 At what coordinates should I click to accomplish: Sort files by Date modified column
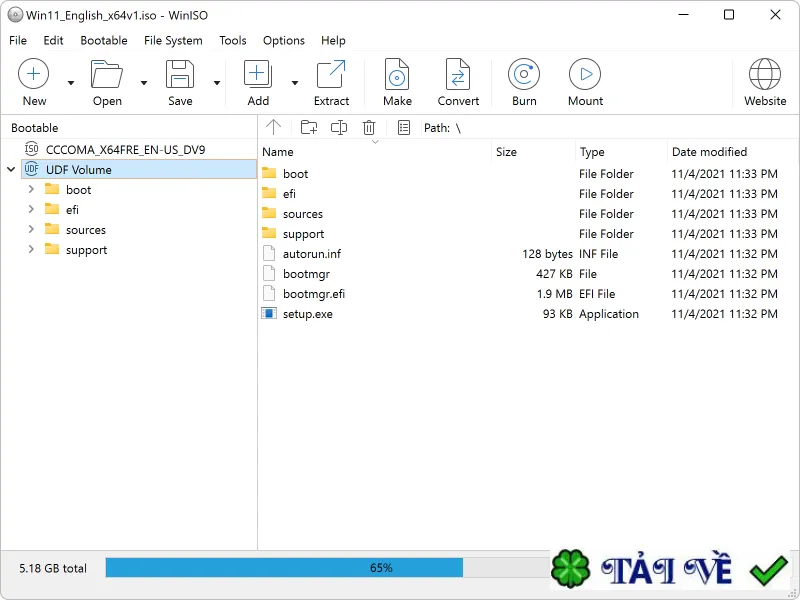[x=709, y=152]
